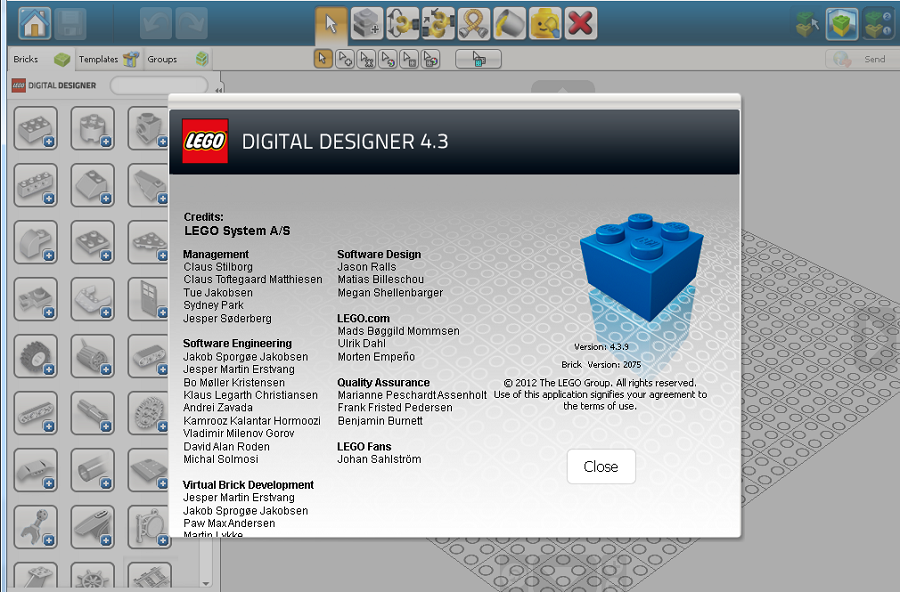Open the wedge plates brick category
The image size is (900, 592).
tap(148, 242)
